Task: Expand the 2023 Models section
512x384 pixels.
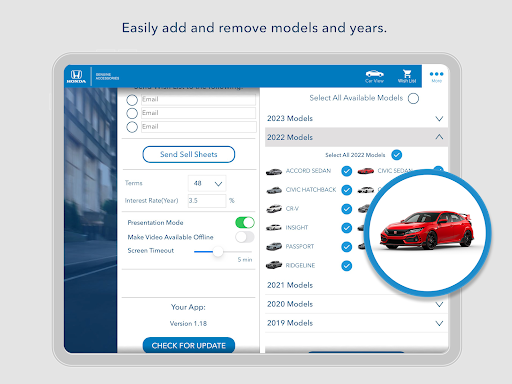Action: [x=356, y=118]
